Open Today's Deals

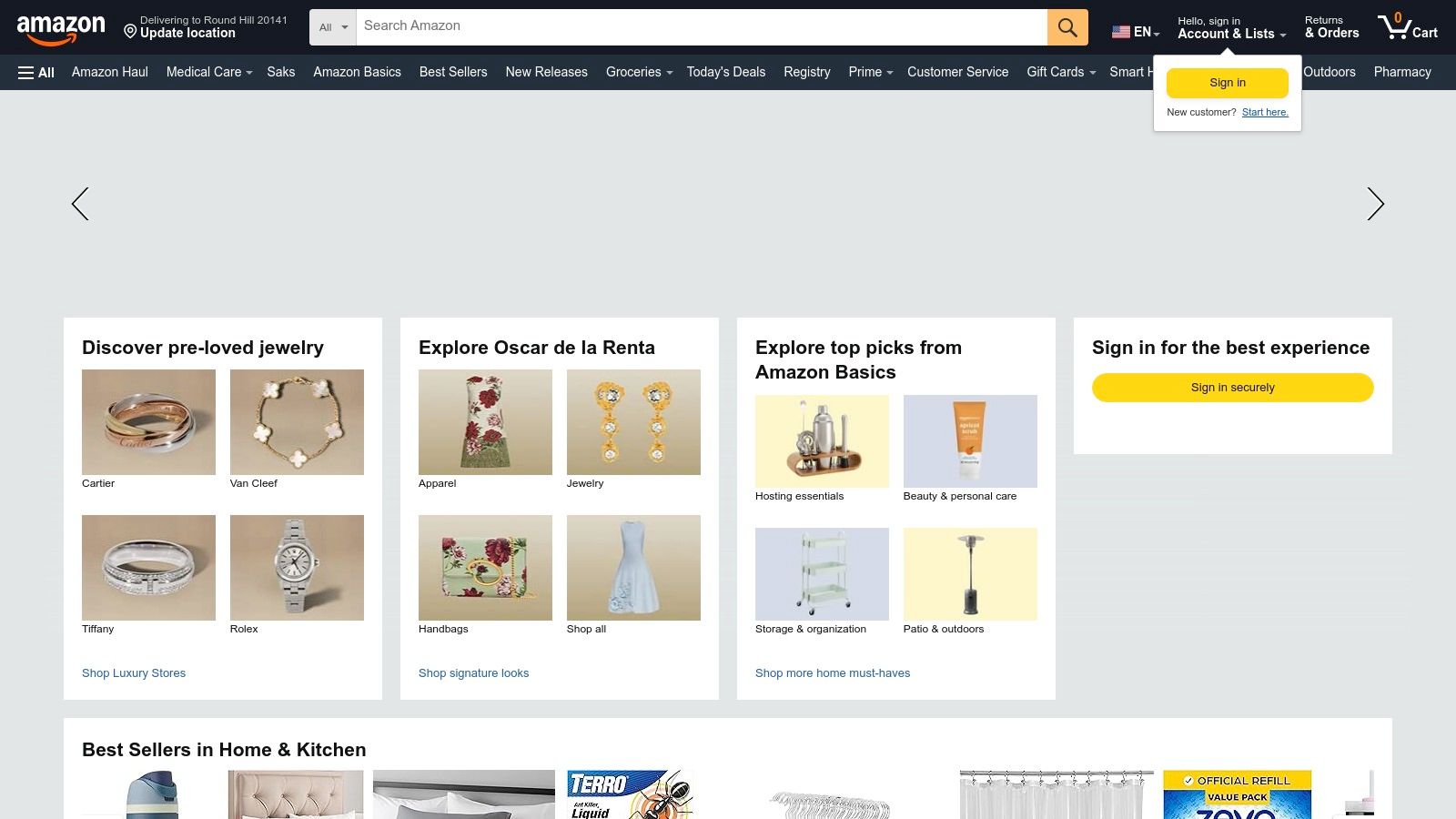pos(726,72)
